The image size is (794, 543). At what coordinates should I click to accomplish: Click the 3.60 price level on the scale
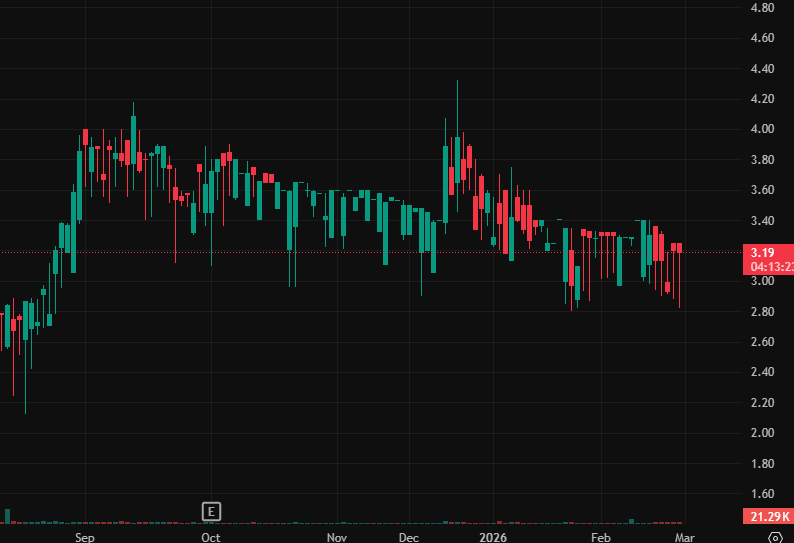tap(762, 190)
